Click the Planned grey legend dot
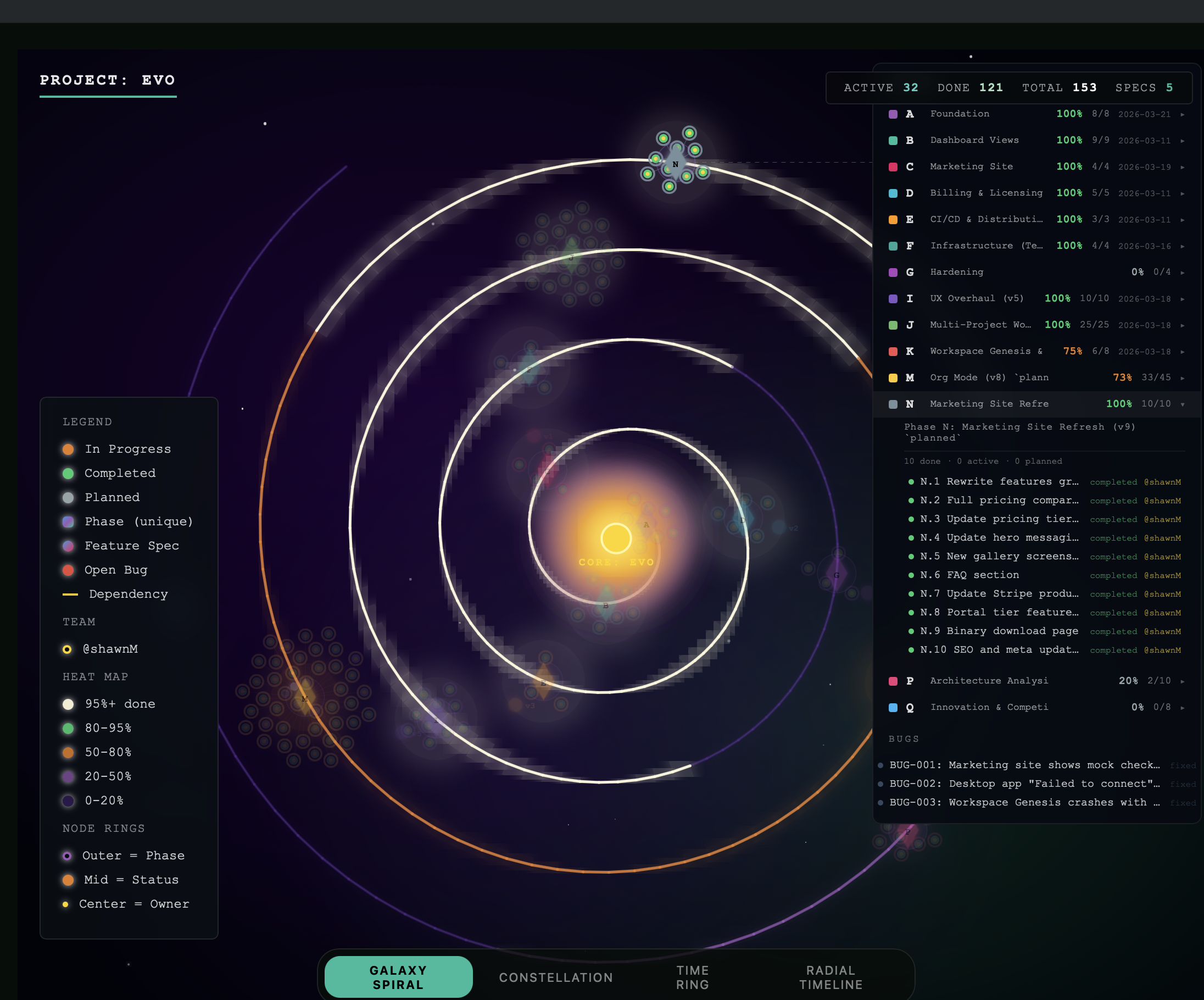 (x=68, y=497)
